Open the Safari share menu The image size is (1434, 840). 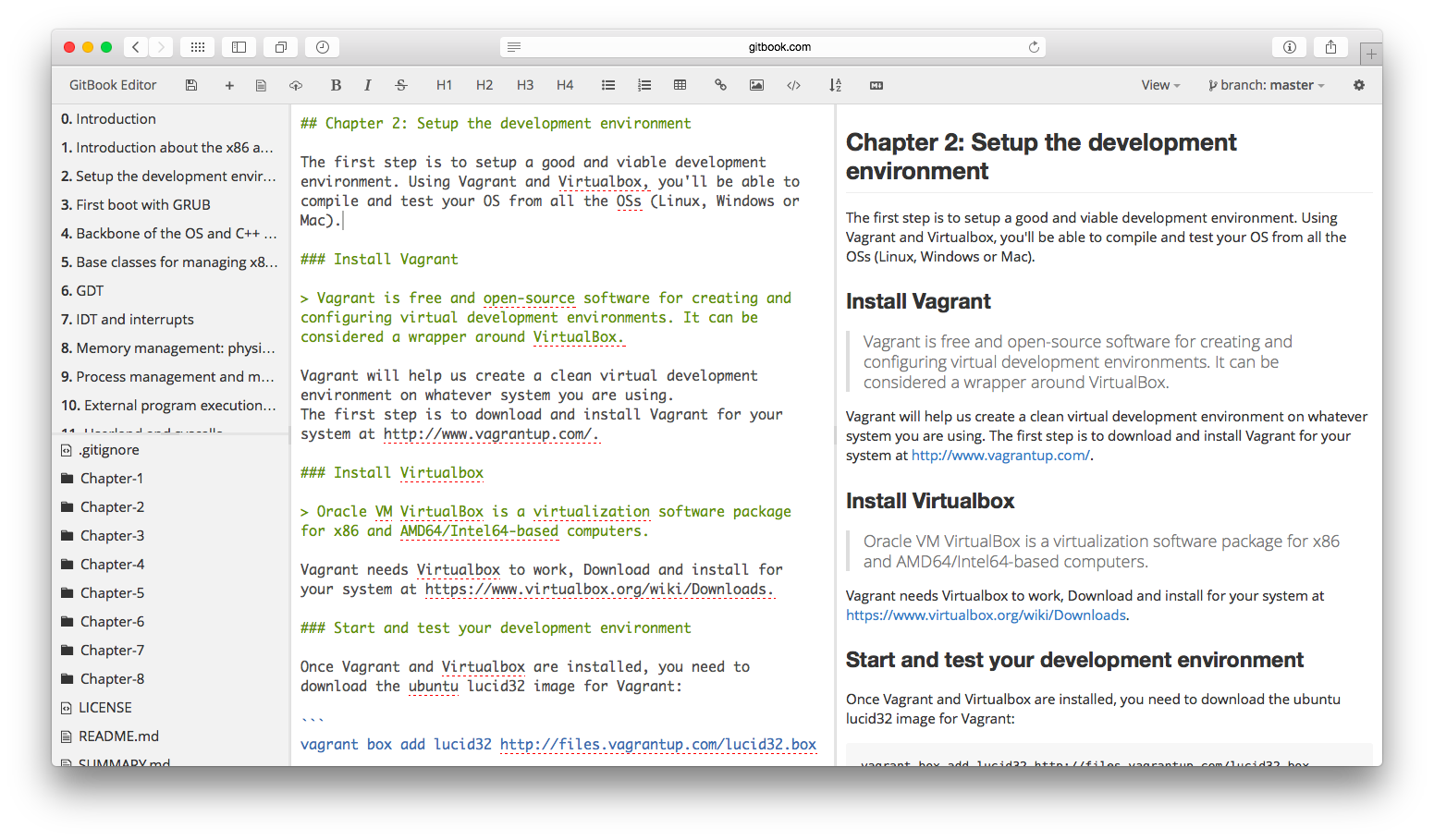1330,47
